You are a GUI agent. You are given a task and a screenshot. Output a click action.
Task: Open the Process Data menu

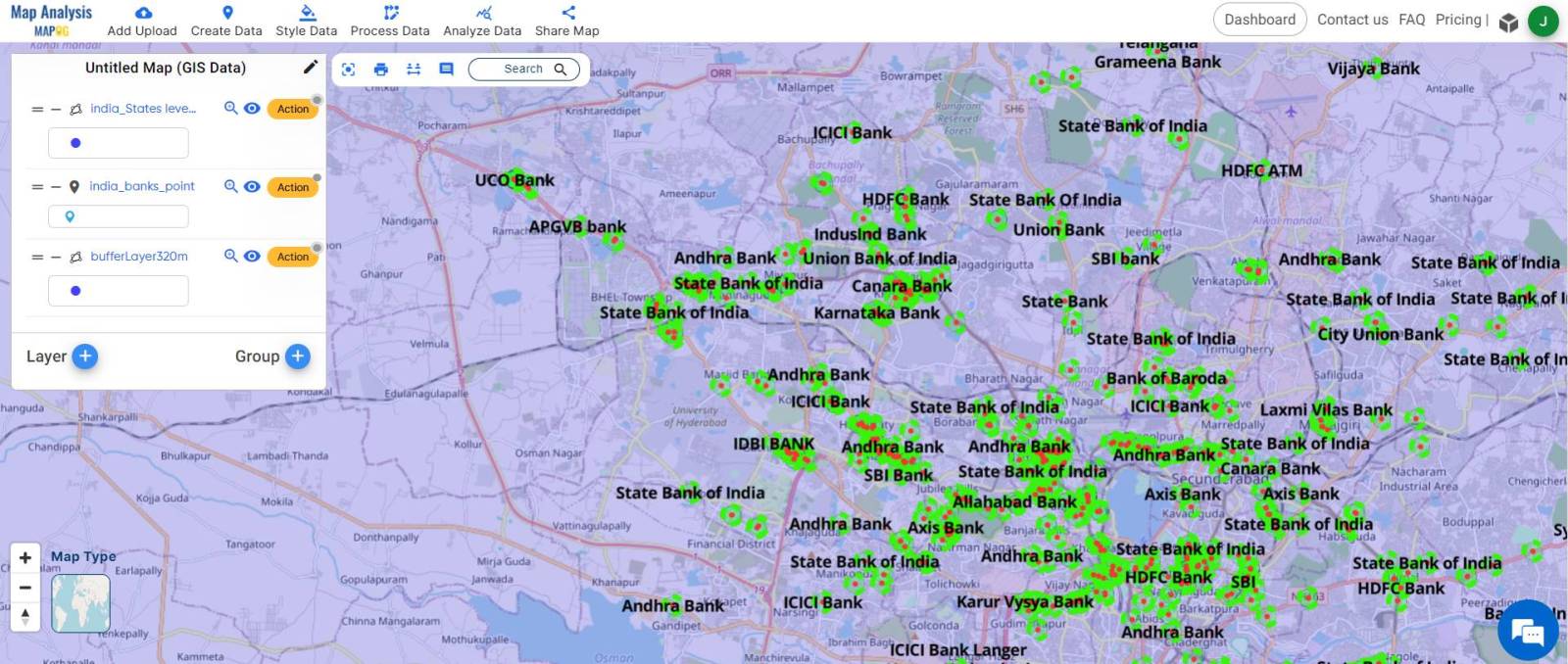click(x=390, y=21)
